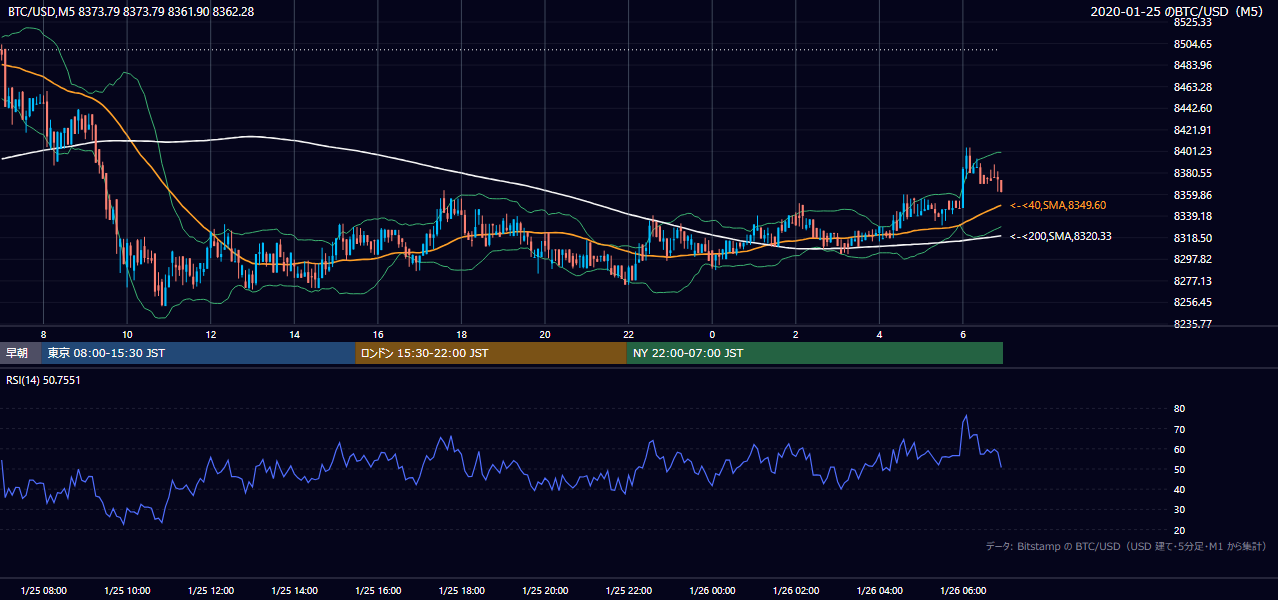This screenshot has height=600, width=1278.
Task: Click the bottom time label 1/25 10:00
Action: [127, 591]
